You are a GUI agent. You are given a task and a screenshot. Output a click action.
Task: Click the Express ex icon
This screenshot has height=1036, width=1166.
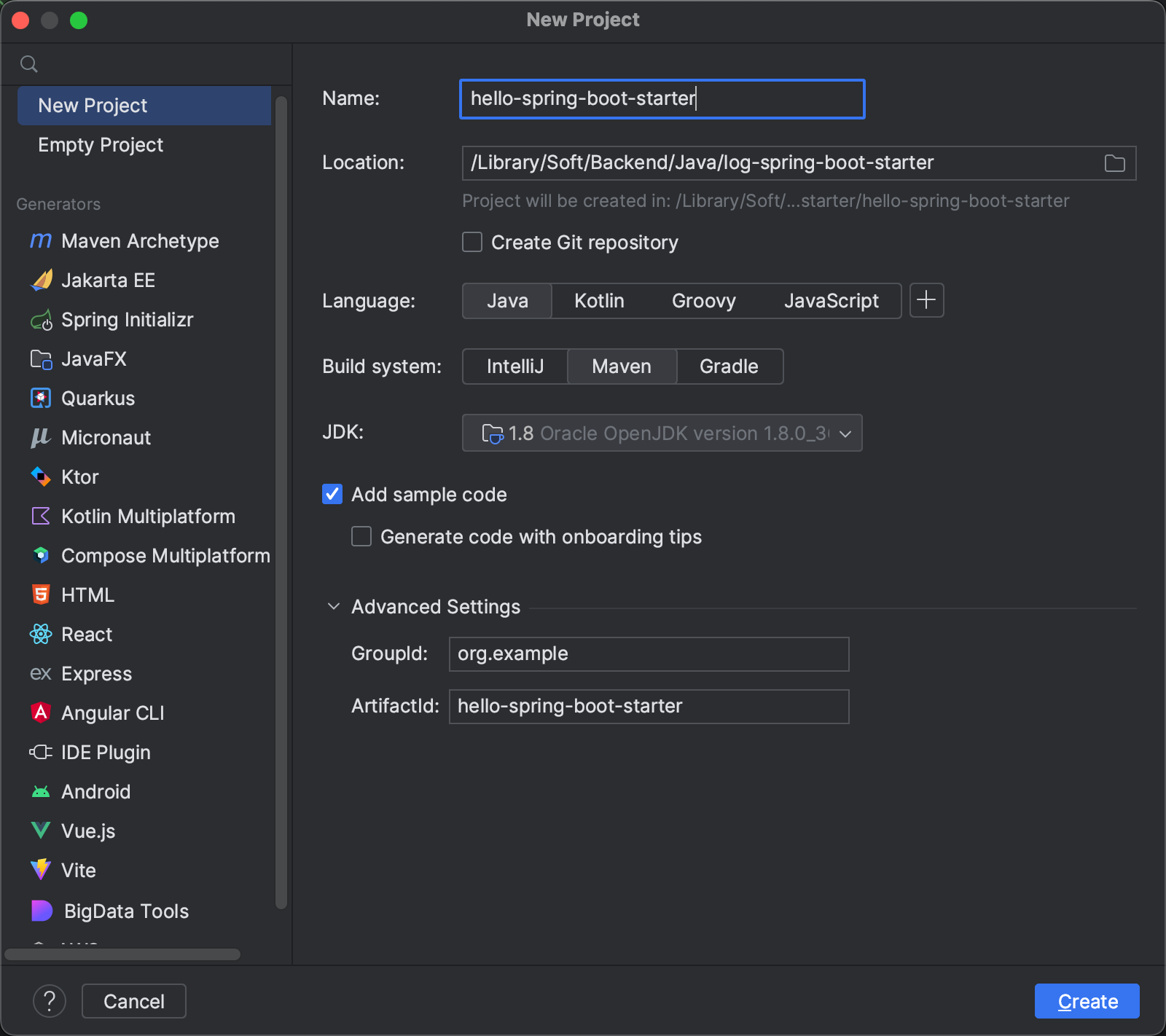click(x=41, y=673)
